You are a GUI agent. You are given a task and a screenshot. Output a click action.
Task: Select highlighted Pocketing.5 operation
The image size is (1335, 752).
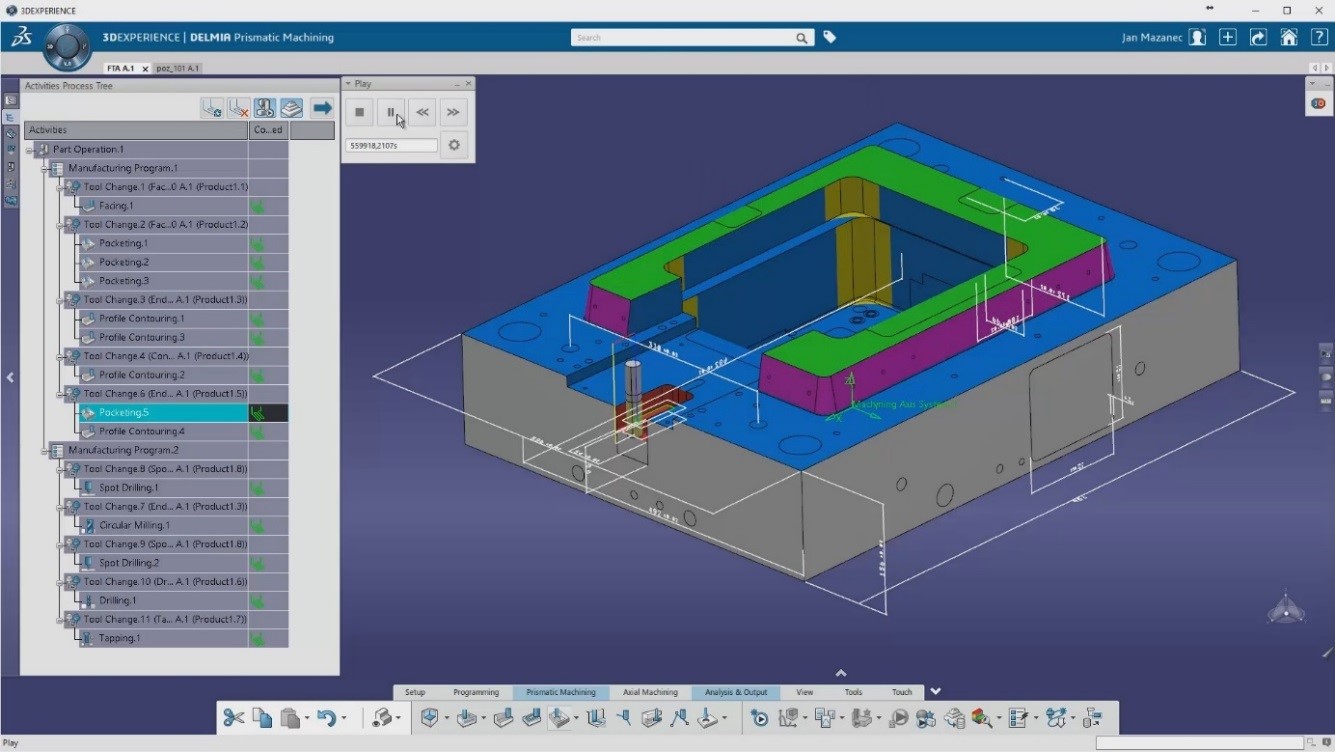pos(123,412)
